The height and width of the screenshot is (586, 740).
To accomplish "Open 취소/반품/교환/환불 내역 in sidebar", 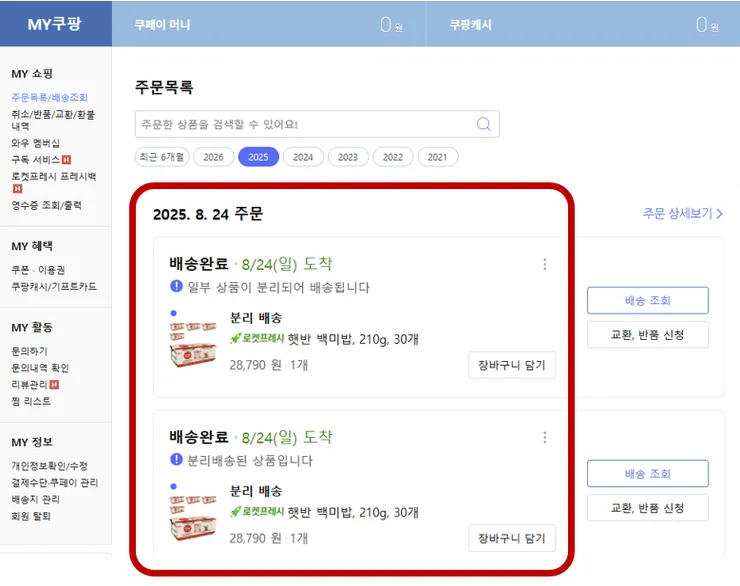I will (x=53, y=120).
